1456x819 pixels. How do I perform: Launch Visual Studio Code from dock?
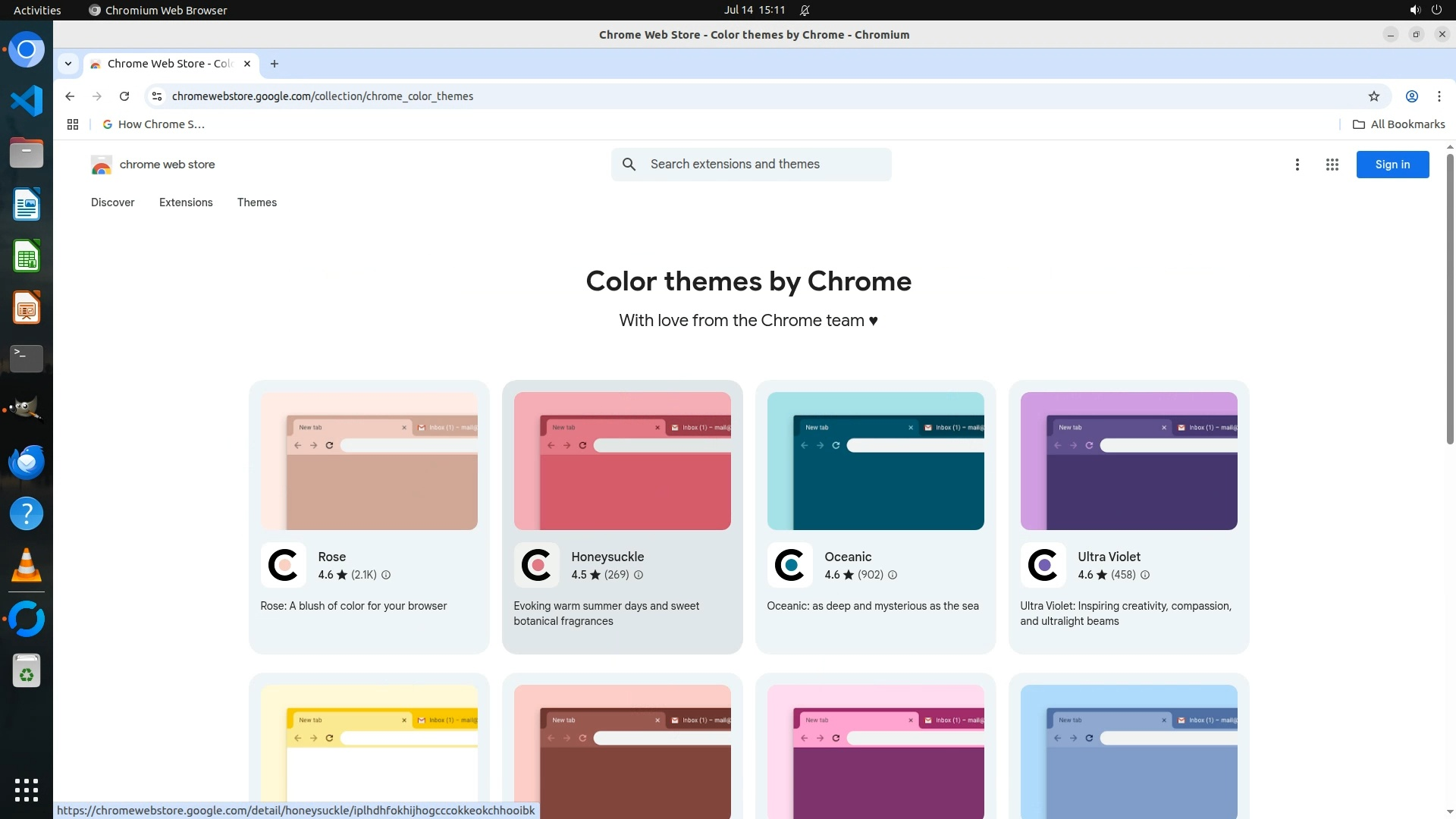coord(27,101)
